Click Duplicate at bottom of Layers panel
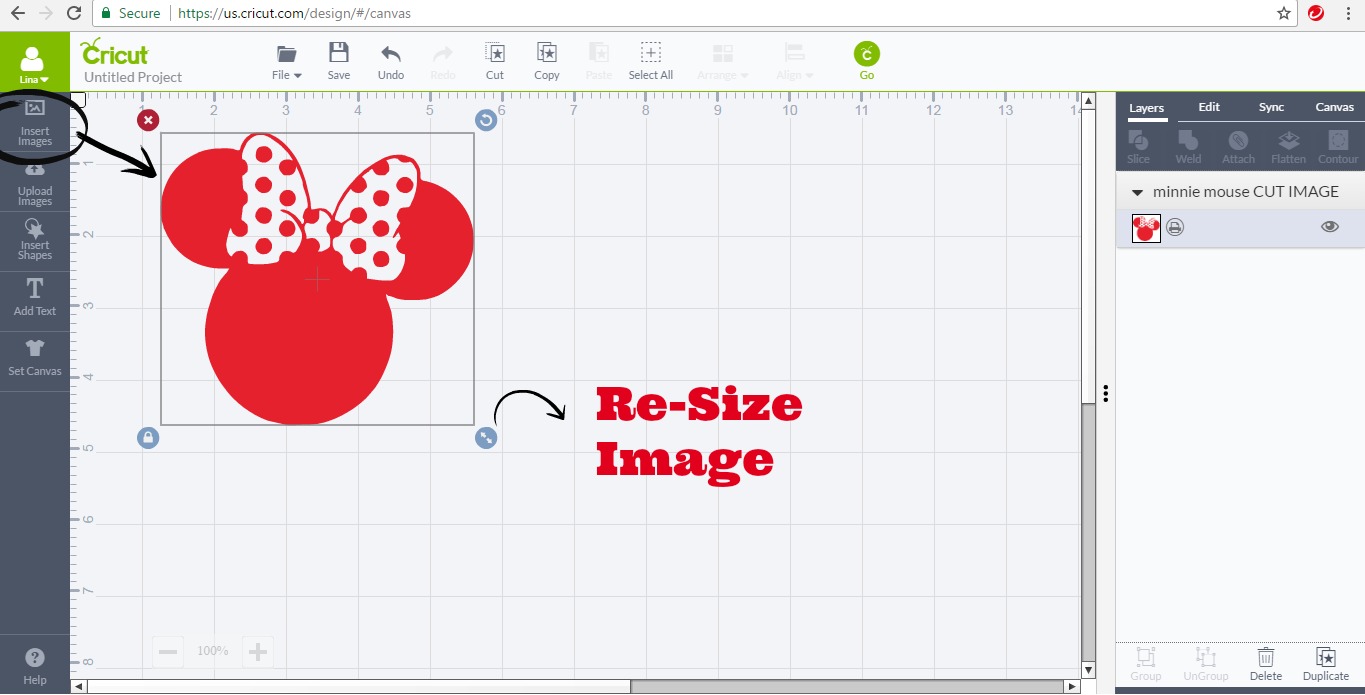The image size is (1365, 695). pos(1325,664)
